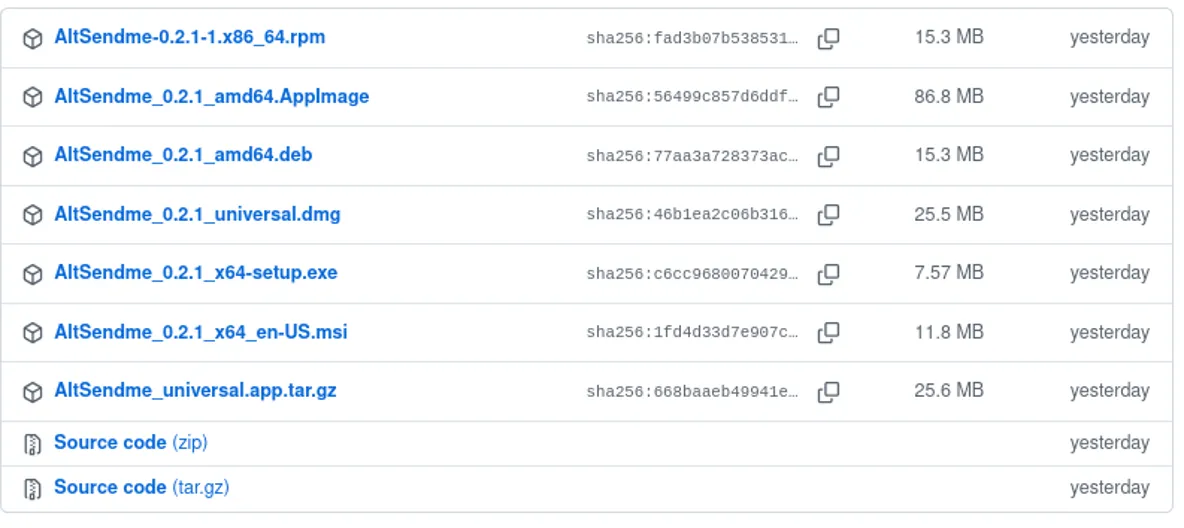
Task: Download AltSendme_0.2.1_x64-setup.exe
Action: pos(195,272)
